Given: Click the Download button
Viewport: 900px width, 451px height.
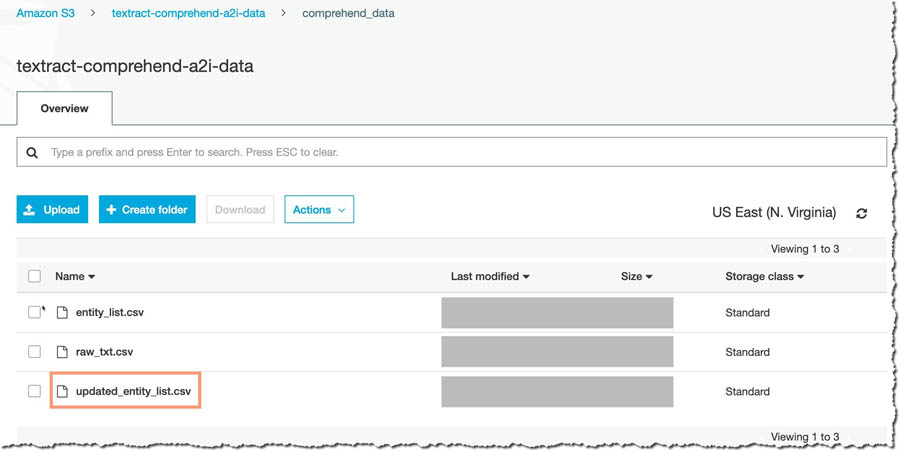Looking at the screenshot, I should click(x=240, y=209).
